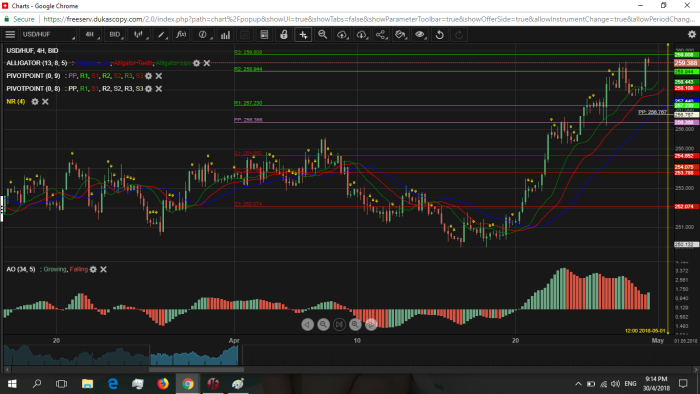Expand the USD/HUF instrument dropdown
This screenshot has height=394, width=700.
point(48,34)
